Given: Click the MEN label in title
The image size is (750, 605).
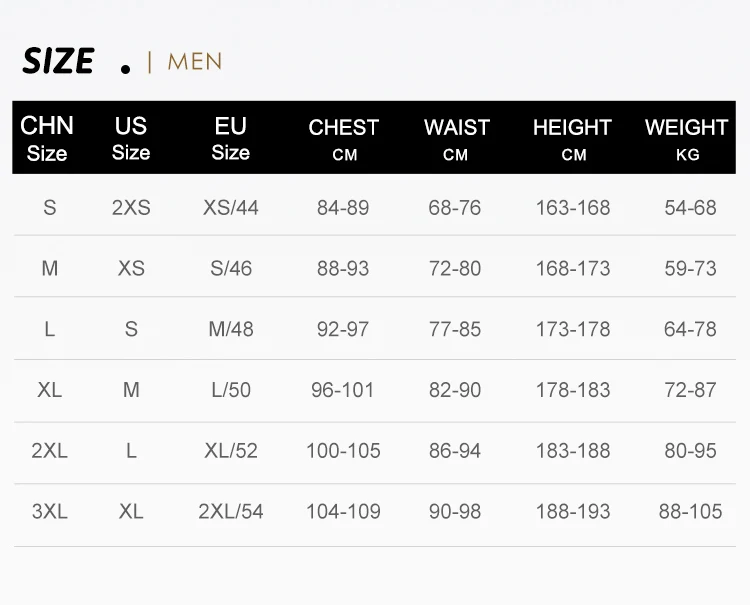Looking at the screenshot, I should click(x=195, y=62).
